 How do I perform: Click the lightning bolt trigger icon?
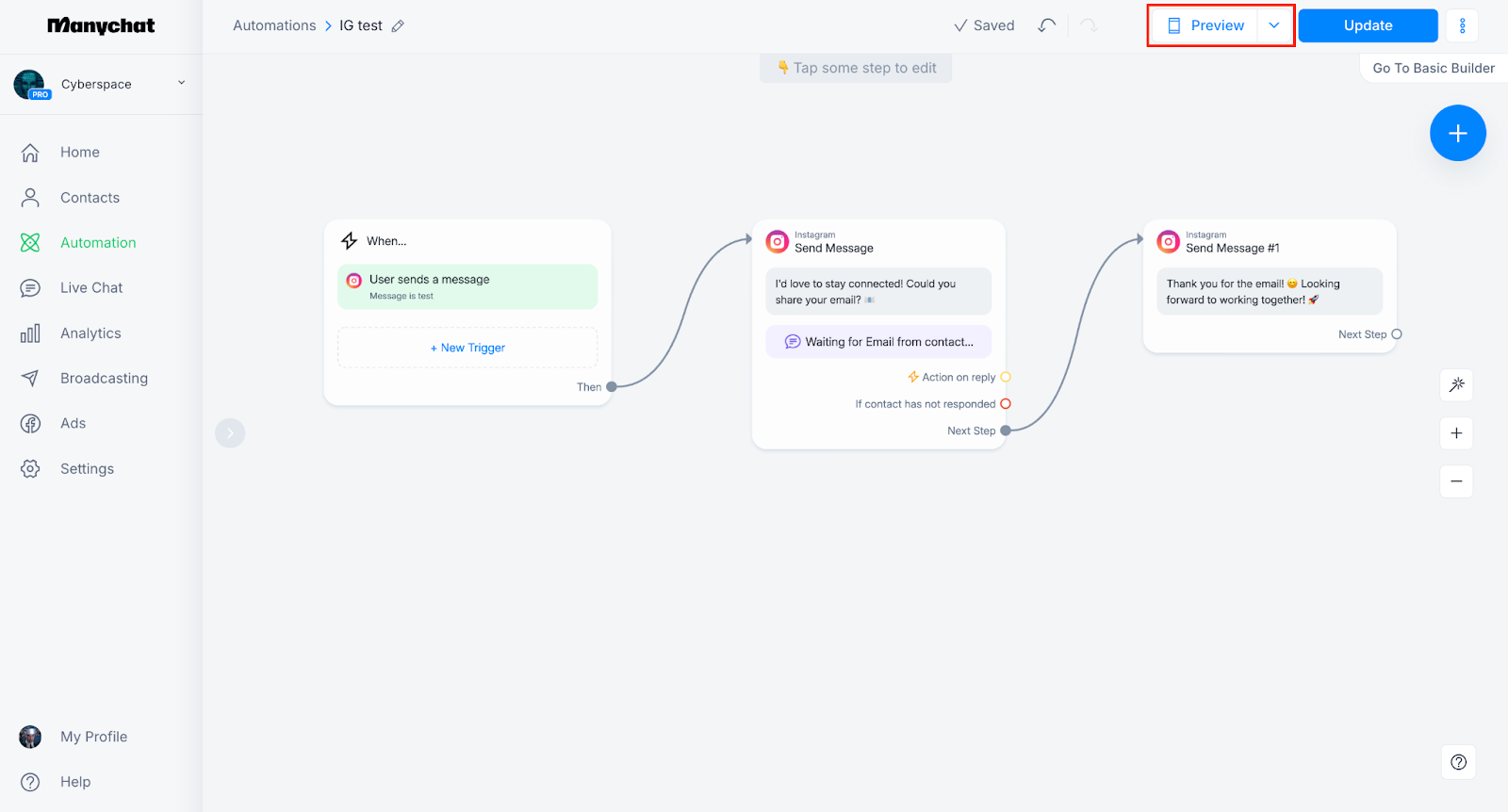pos(349,240)
